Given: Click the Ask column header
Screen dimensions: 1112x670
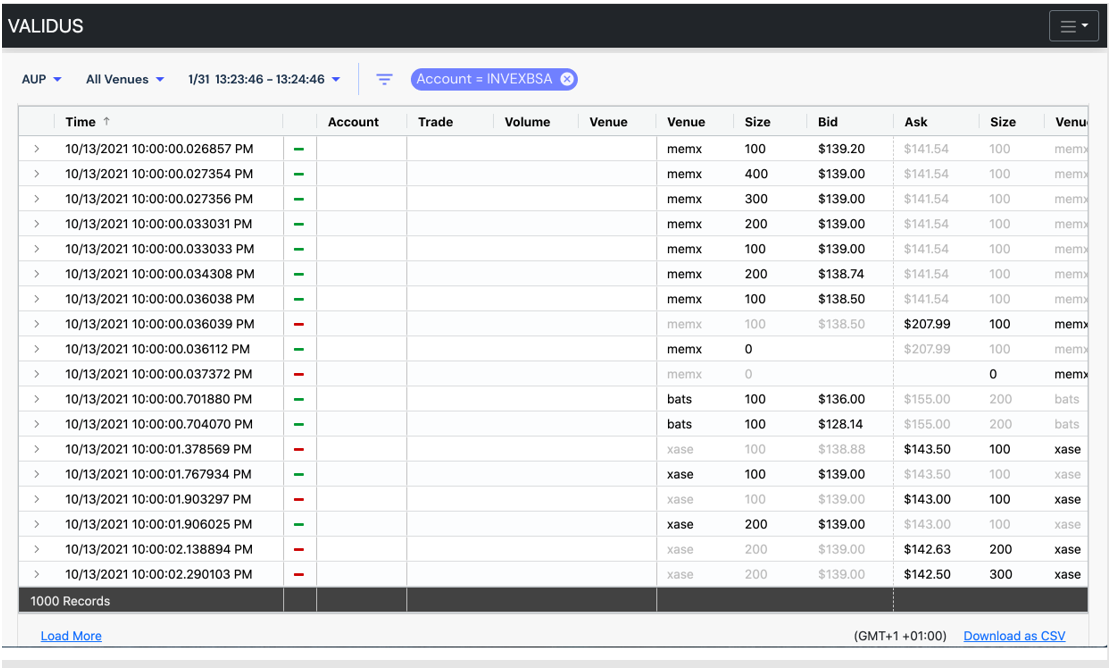Looking at the screenshot, I should tap(916, 122).
